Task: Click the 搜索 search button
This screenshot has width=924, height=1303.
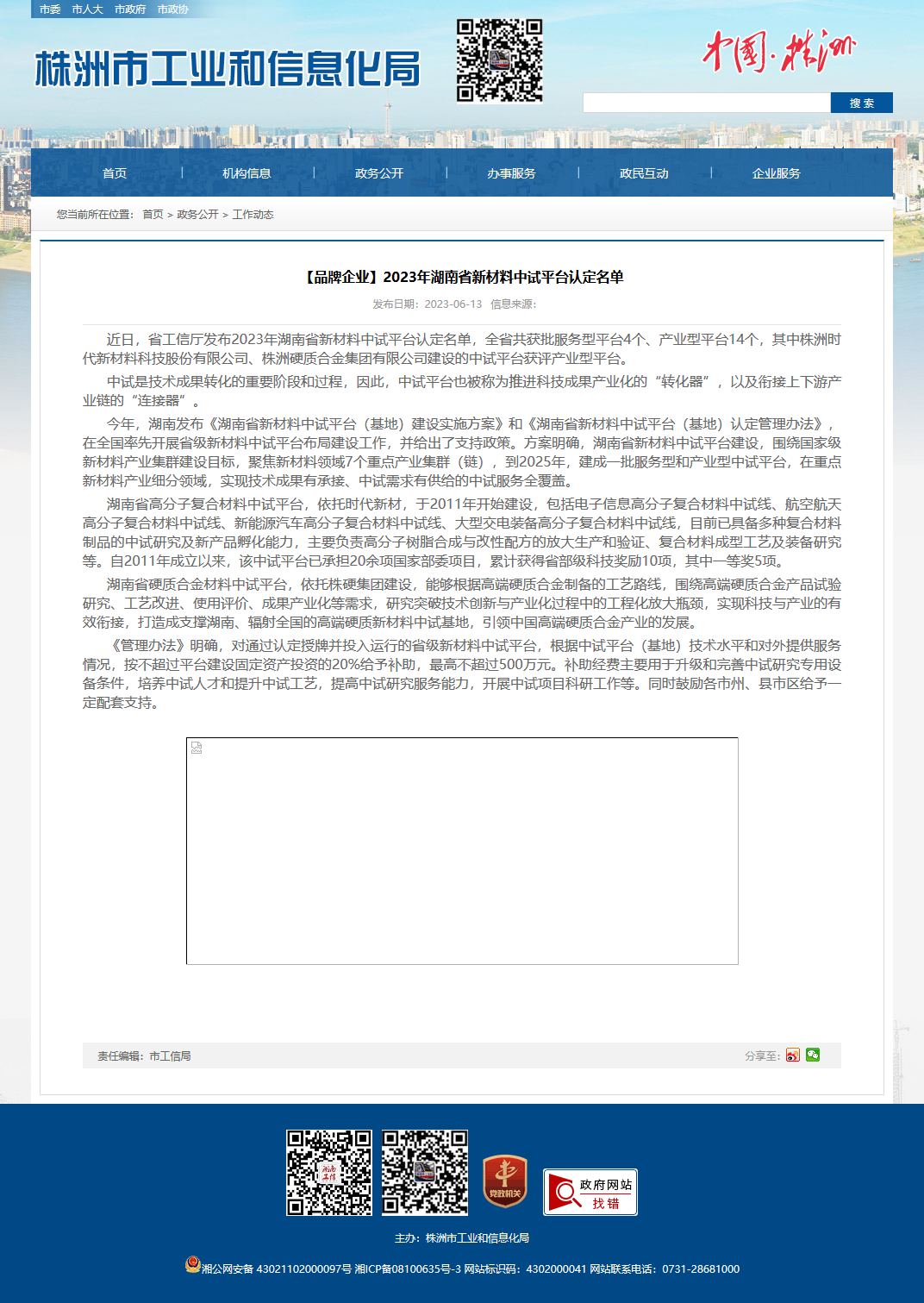Action: pos(862,103)
